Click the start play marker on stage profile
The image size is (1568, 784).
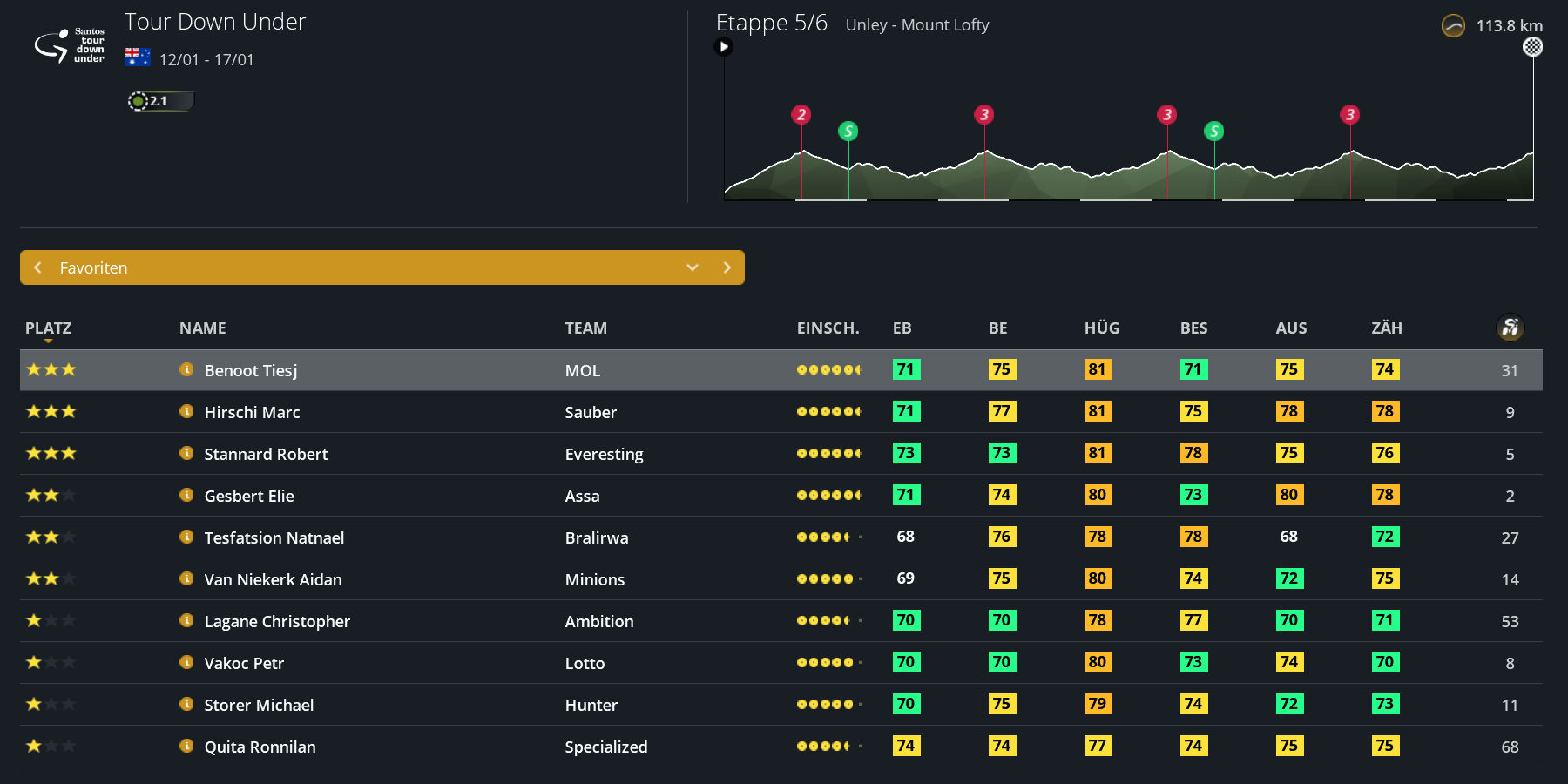click(x=724, y=47)
